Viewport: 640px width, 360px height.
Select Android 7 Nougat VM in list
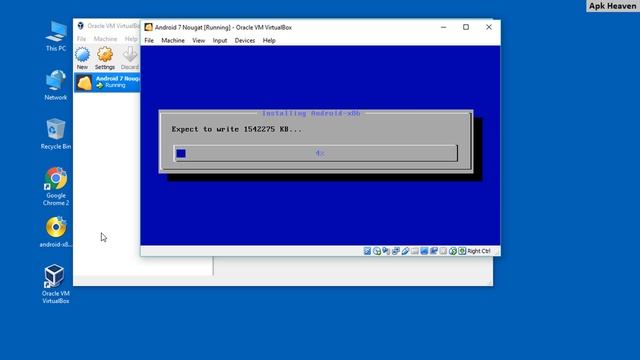[x=107, y=82]
